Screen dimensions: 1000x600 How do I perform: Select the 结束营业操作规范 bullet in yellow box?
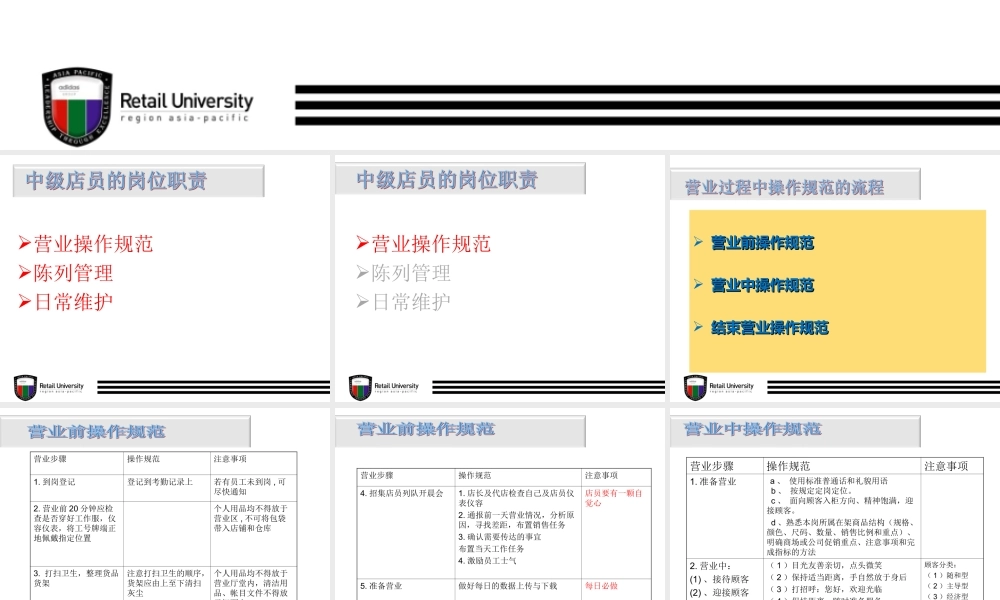[x=770, y=328]
